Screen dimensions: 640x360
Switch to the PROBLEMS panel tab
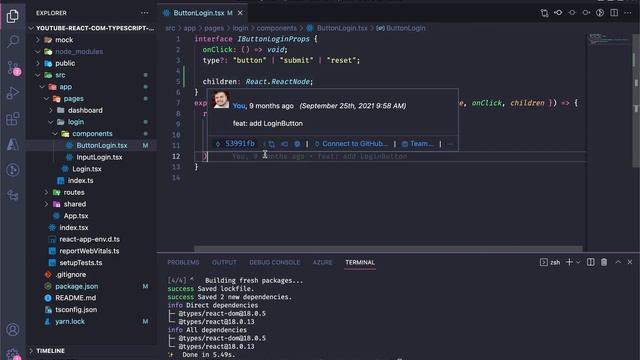point(183,262)
